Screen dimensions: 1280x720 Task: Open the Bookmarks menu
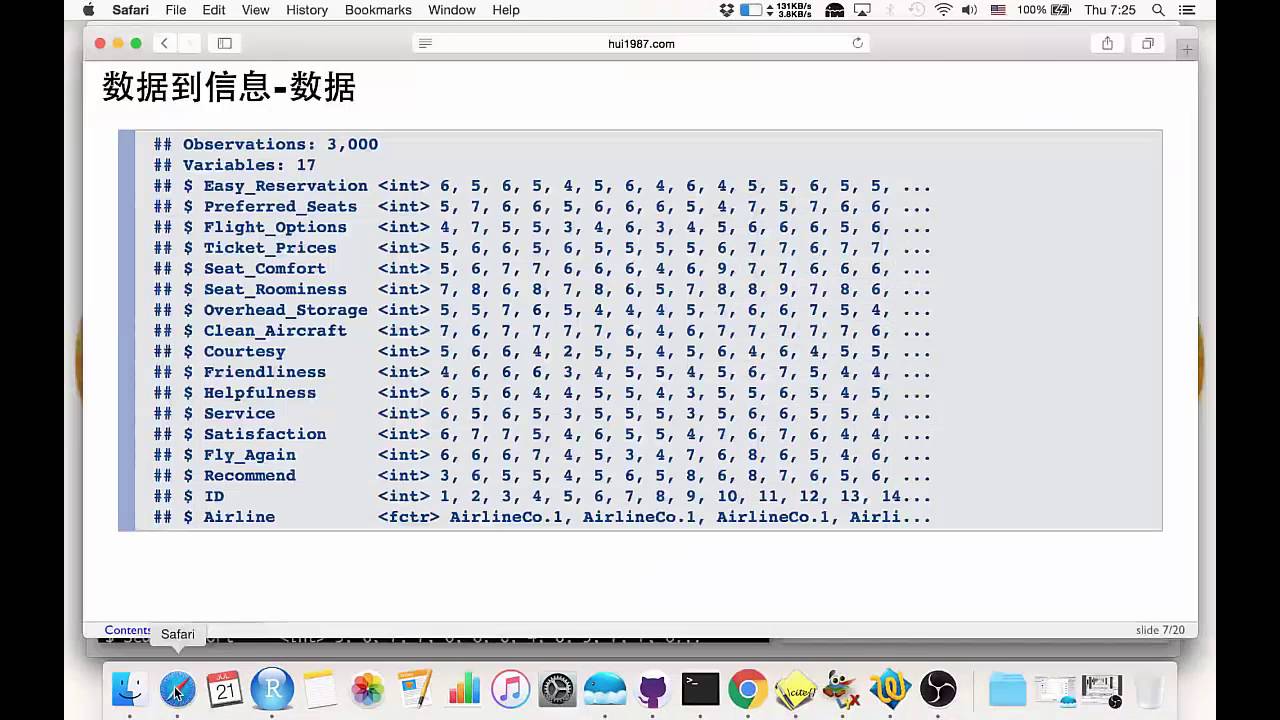point(378,10)
